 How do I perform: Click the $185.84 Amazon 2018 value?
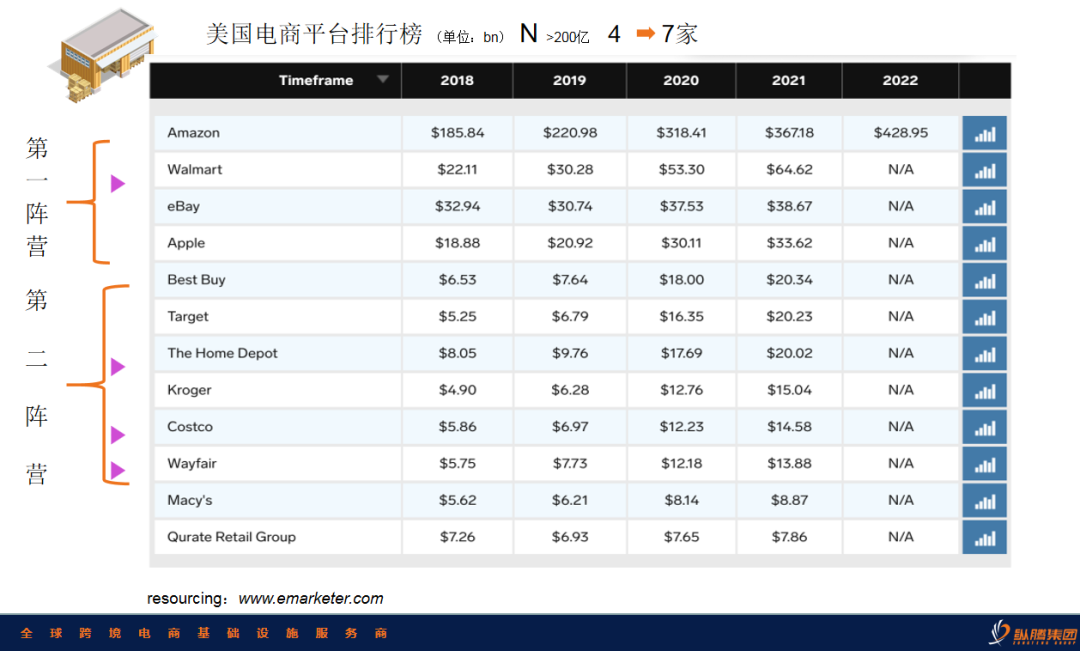point(457,132)
